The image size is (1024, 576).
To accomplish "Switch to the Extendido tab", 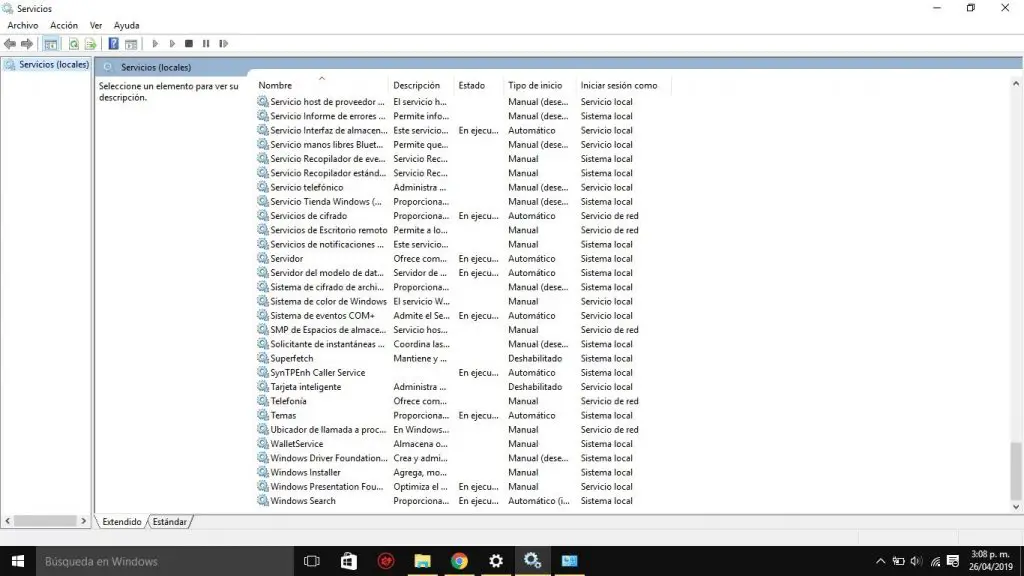I will coord(121,522).
